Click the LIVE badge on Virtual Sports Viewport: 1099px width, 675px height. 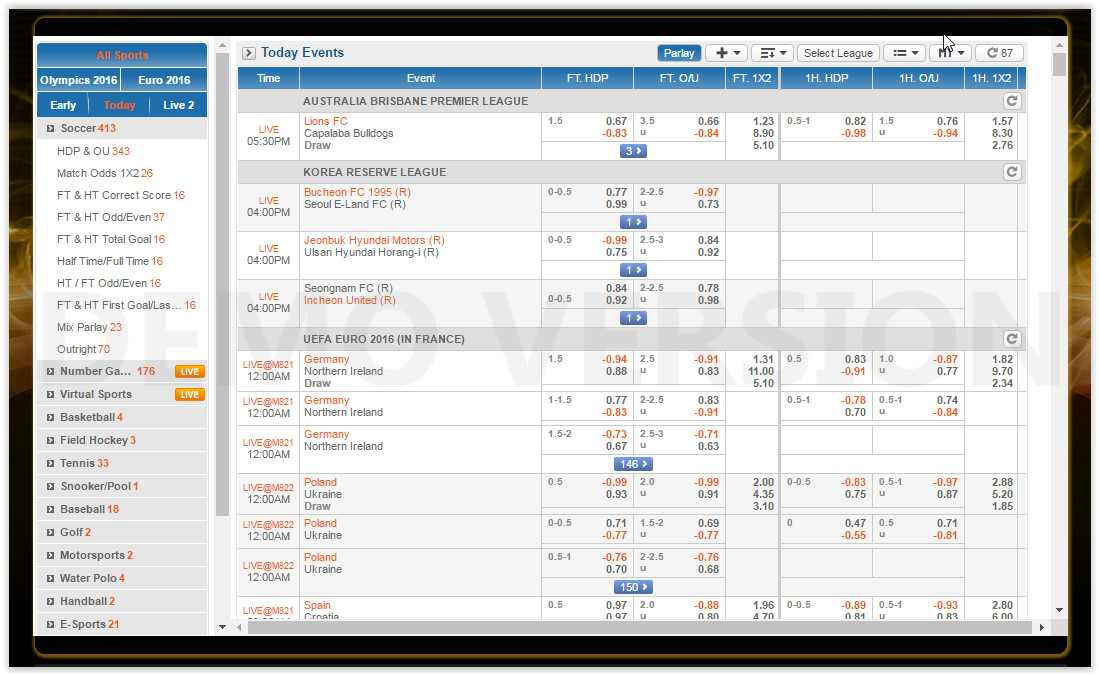189,395
